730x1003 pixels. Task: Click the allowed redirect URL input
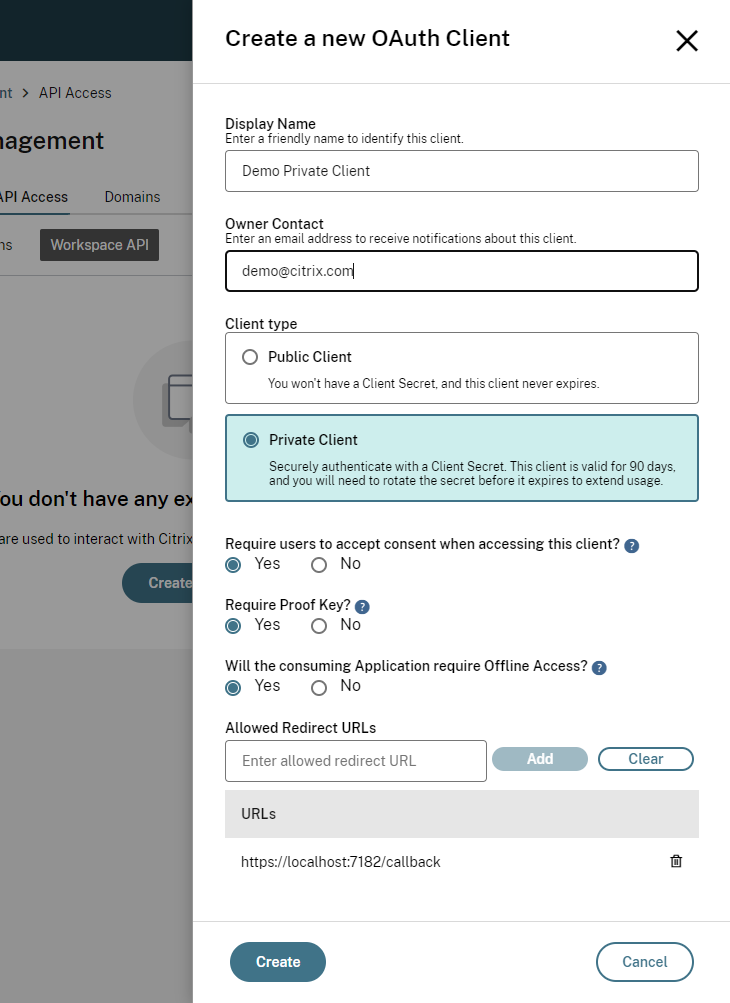(355, 761)
